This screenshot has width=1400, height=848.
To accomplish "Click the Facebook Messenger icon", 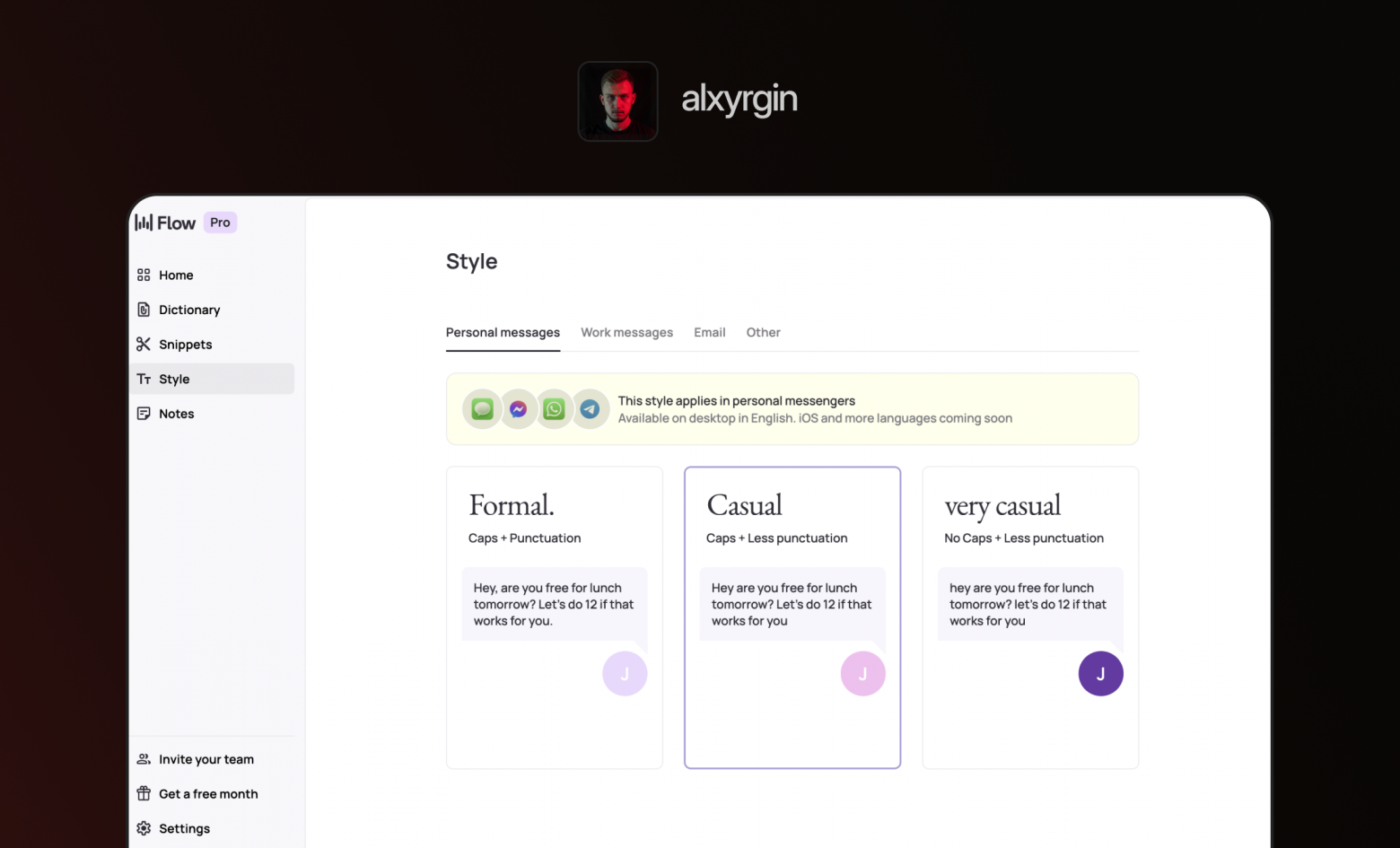I will 518,409.
